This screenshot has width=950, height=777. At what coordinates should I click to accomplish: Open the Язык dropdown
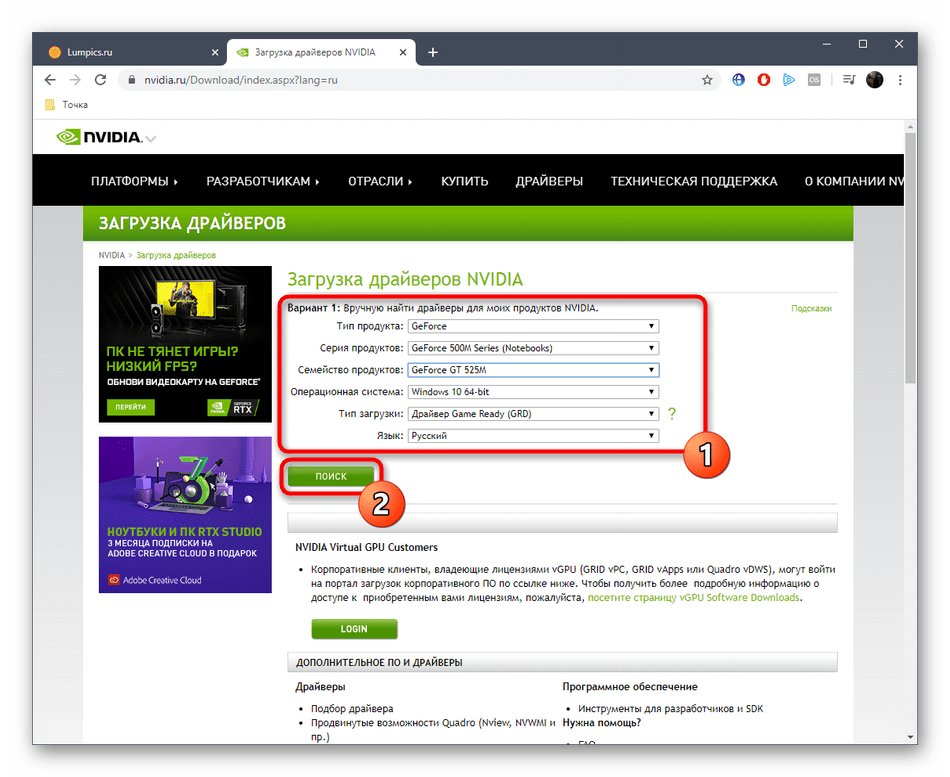(533, 436)
